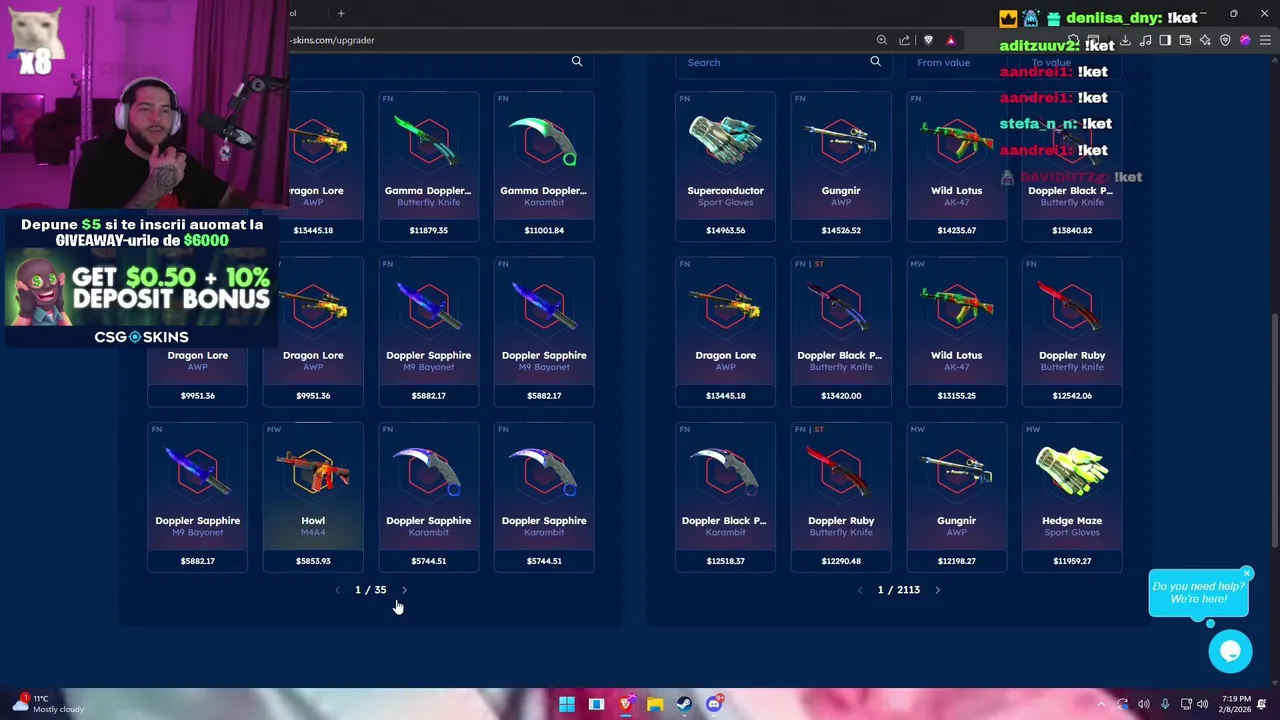Image resolution: width=1280 pixels, height=720 pixels.
Task: Open the Leo AI sparkle icon
Action: tap(1205, 40)
